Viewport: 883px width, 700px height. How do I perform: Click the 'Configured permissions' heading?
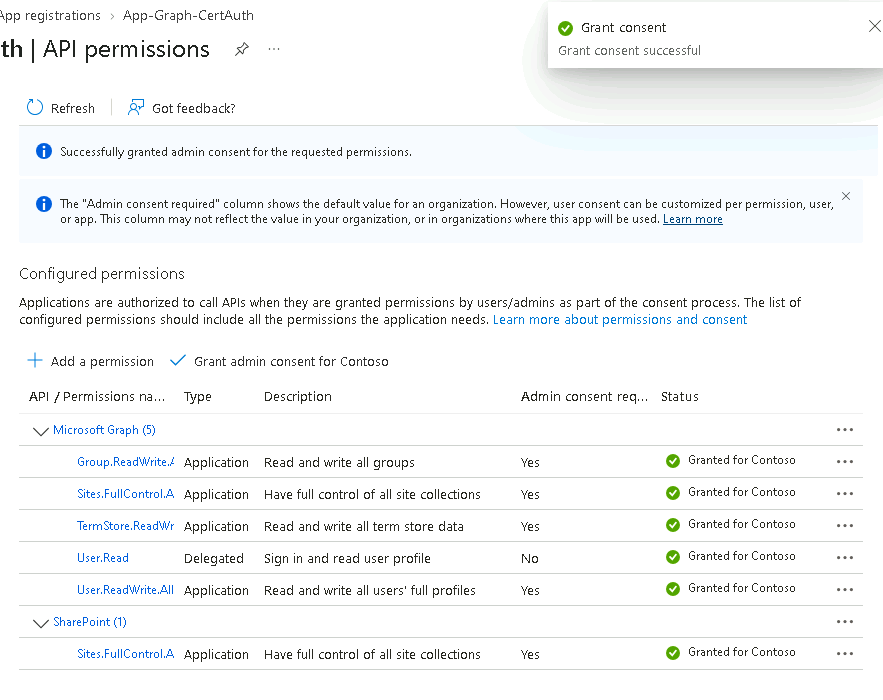pyautogui.click(x=102, y=274)
